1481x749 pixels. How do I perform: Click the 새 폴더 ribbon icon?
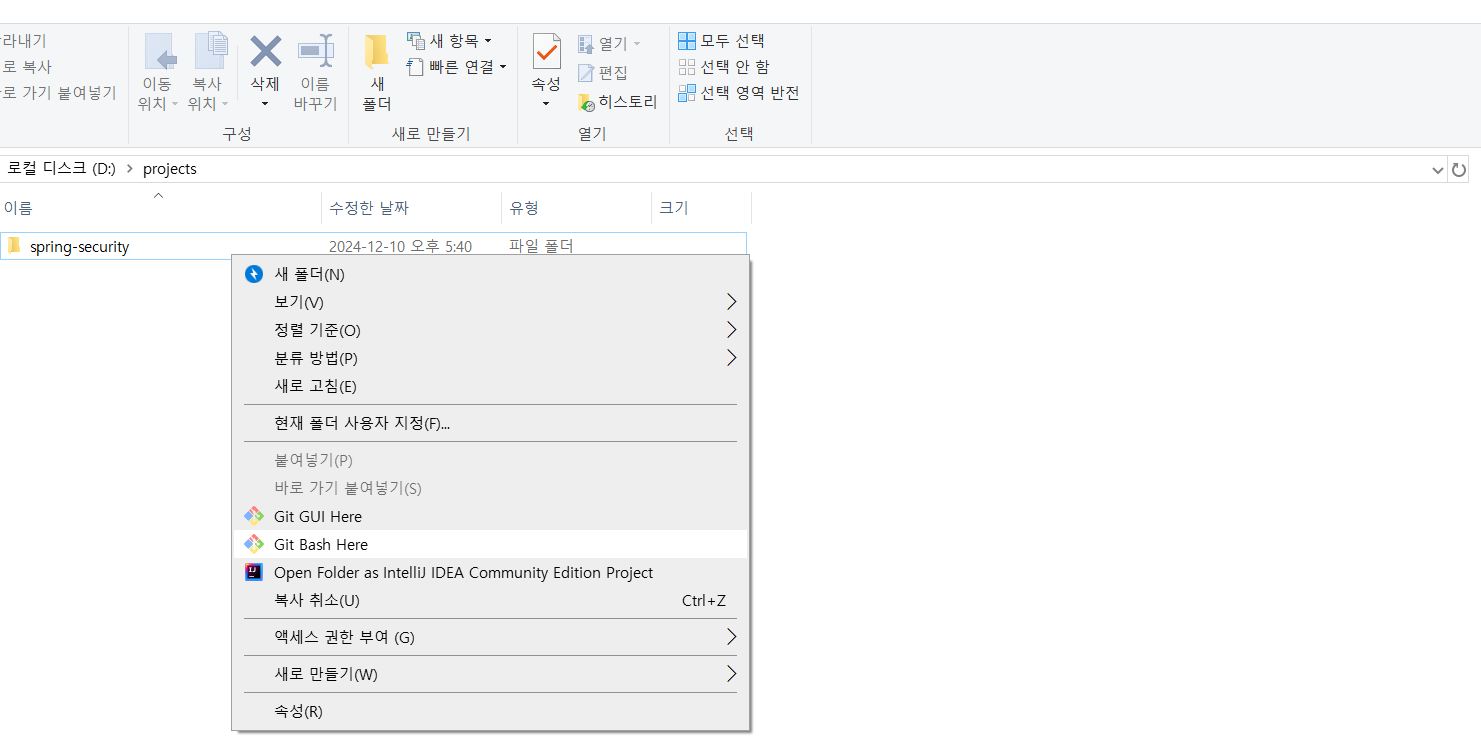[x=376, y=52]
